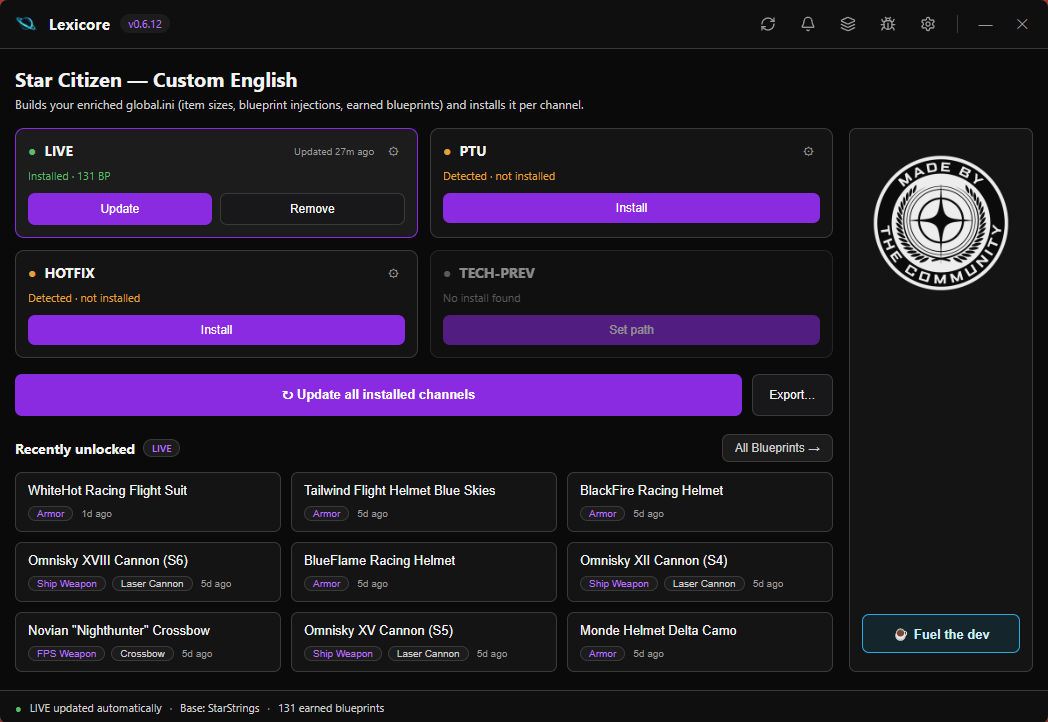Click Fuel the dev button

[x=941, y=634]
